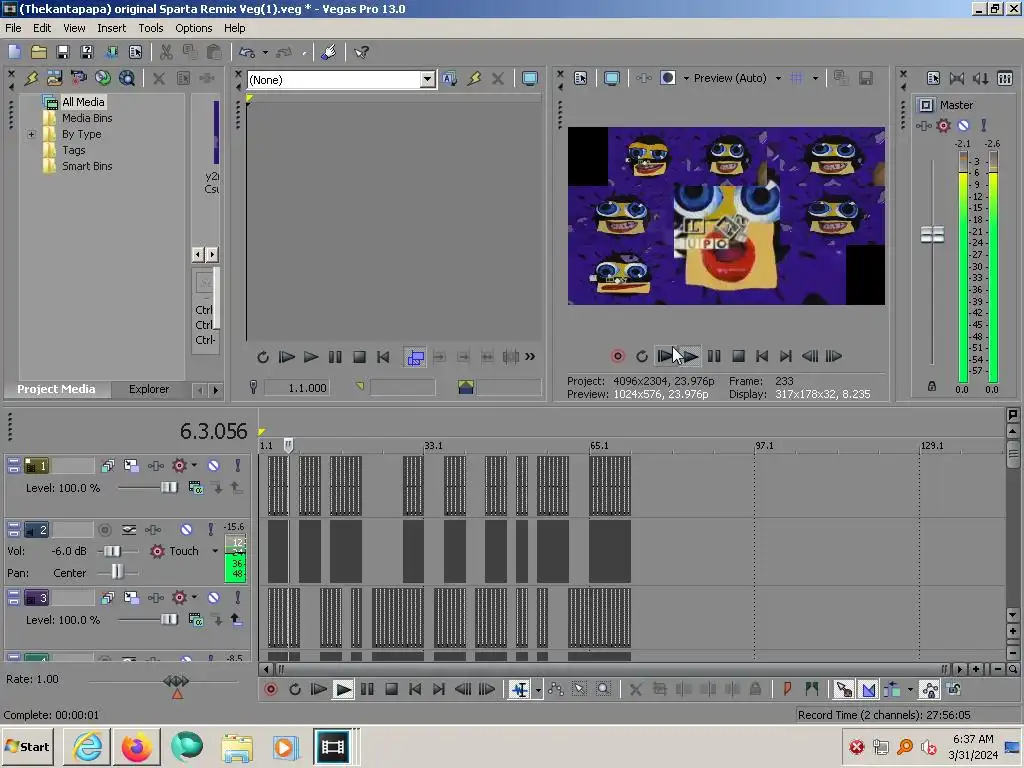
Task: Click the track 1 Level slider
Action: [169, 488]
